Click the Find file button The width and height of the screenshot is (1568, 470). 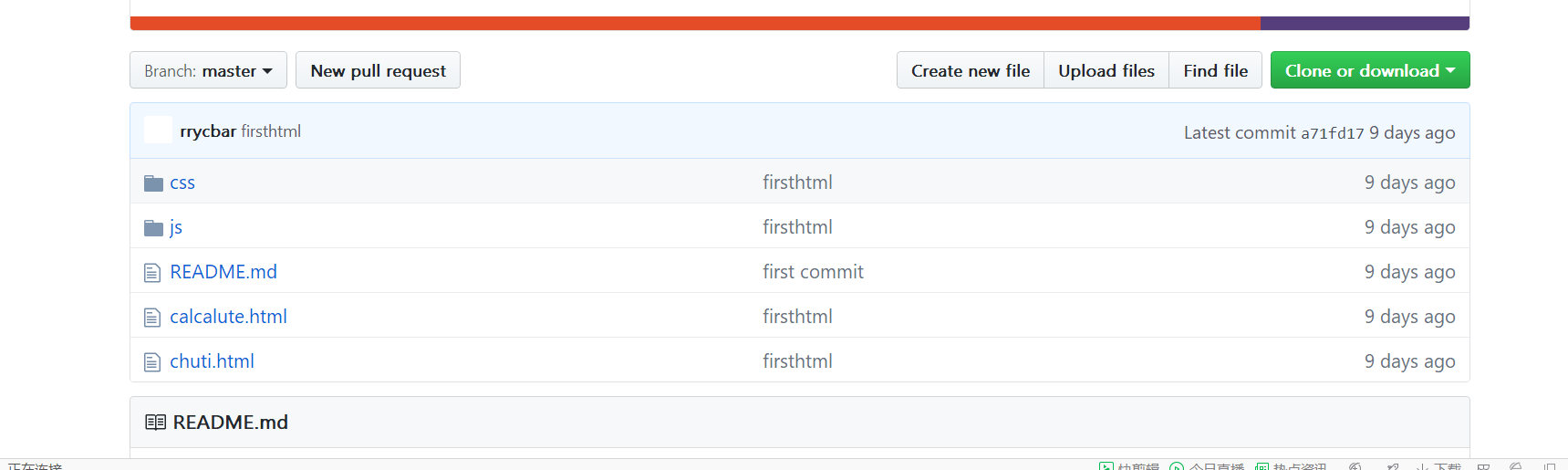click(x=1215, y=70)
